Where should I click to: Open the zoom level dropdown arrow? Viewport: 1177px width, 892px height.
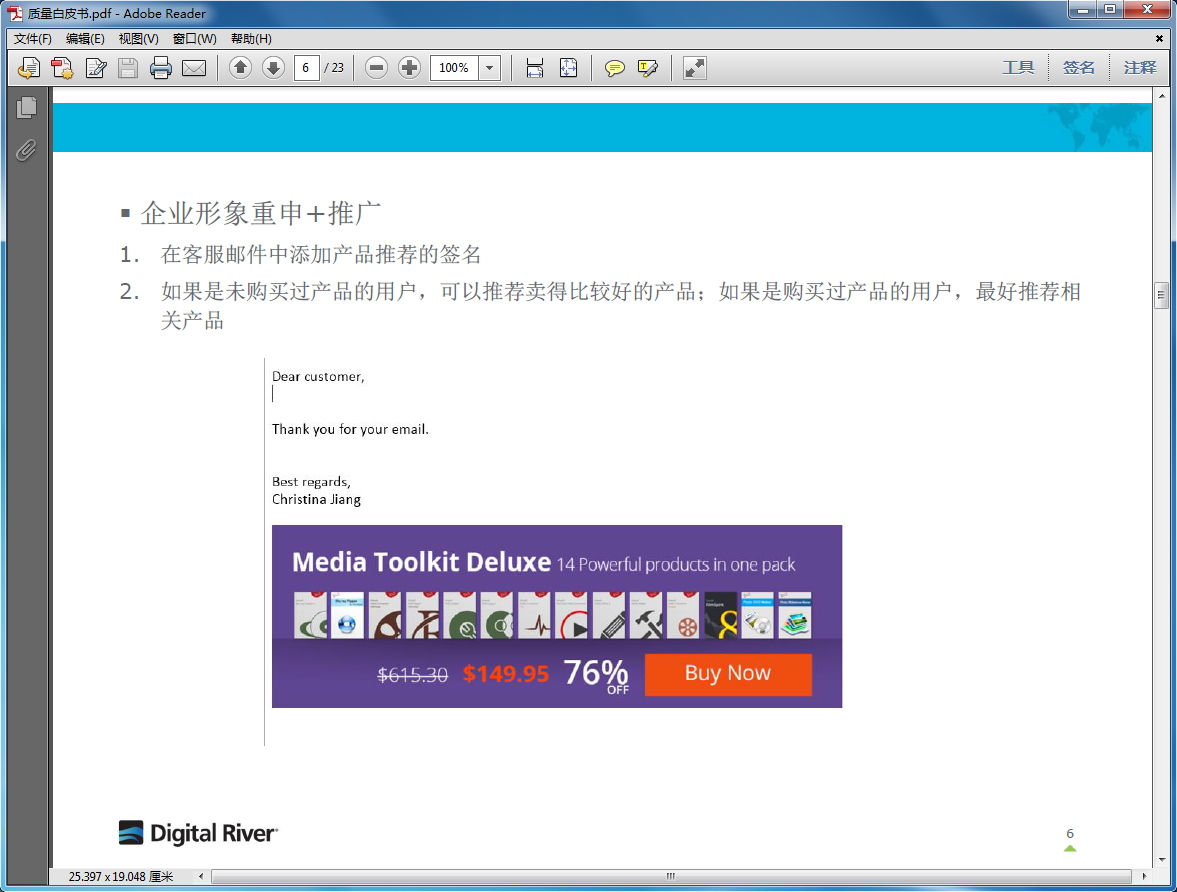point(489,68)
